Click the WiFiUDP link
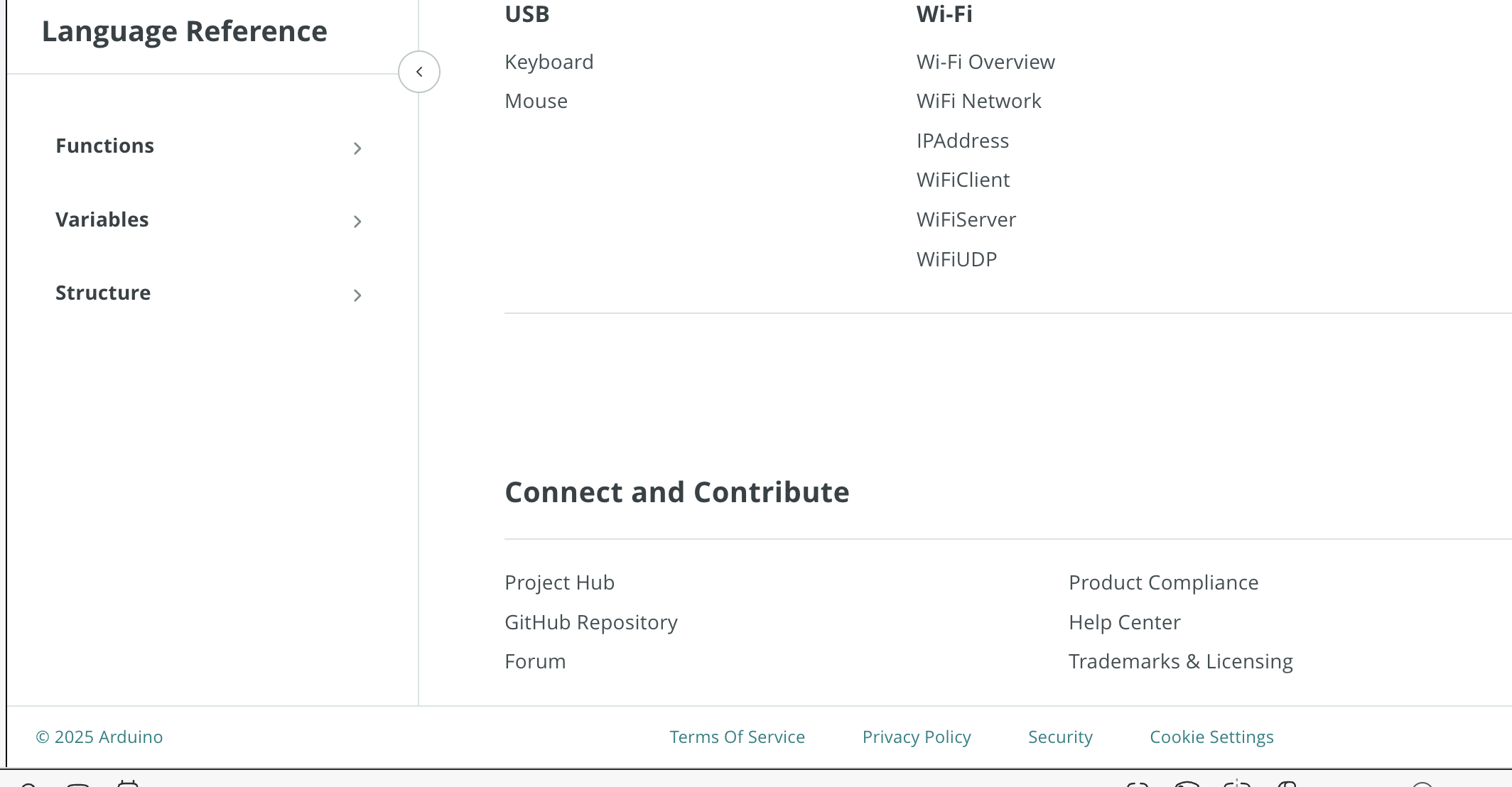Viewport: 1512px width, 787px height. pos(956,260)
